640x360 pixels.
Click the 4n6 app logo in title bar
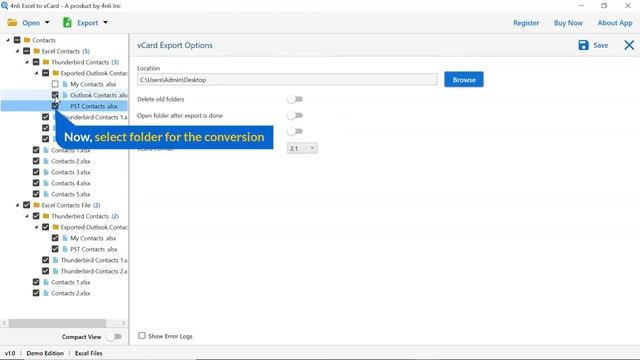pos(4,6)
